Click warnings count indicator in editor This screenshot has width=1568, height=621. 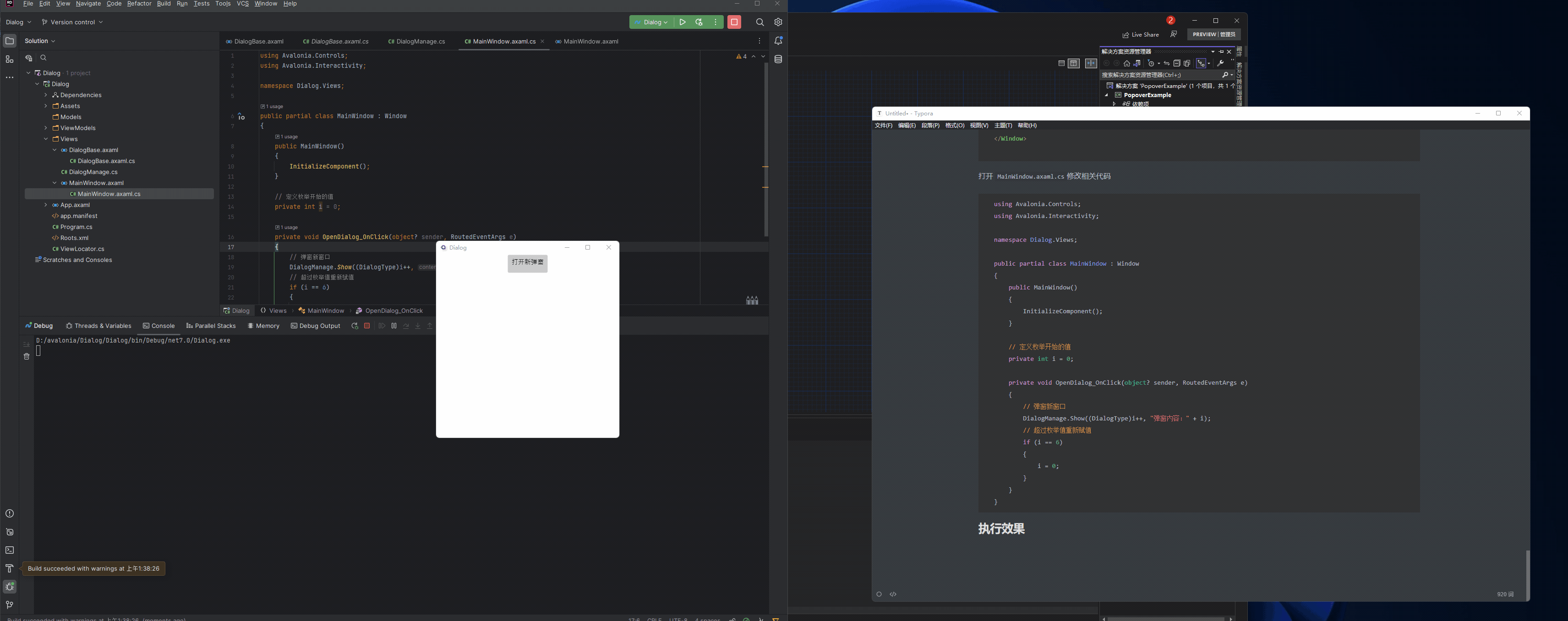coord(741,57)
